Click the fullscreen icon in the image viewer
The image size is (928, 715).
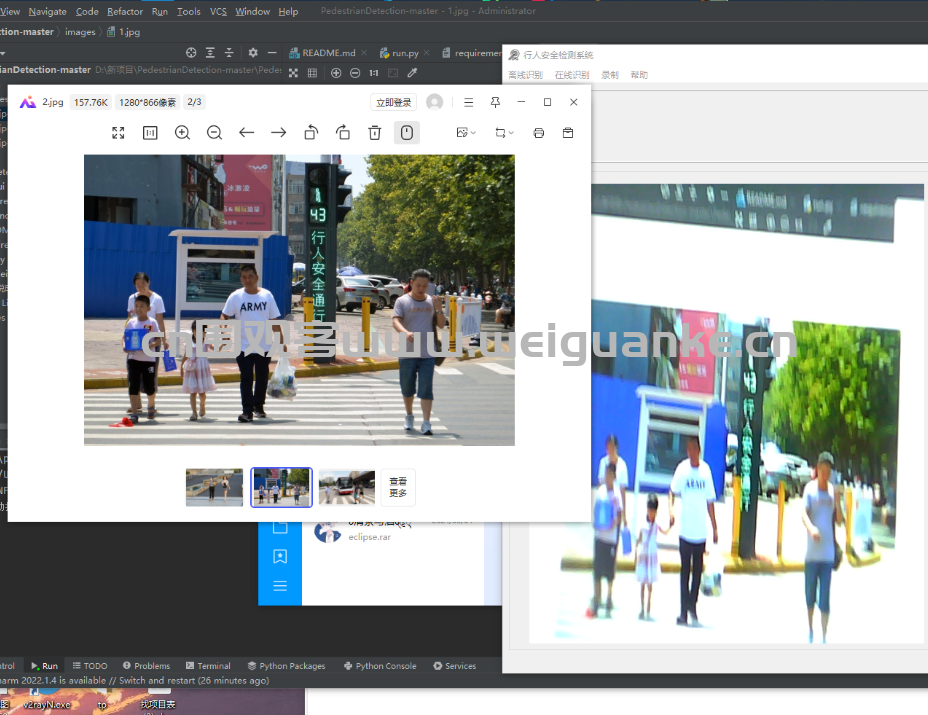point(118,133)
